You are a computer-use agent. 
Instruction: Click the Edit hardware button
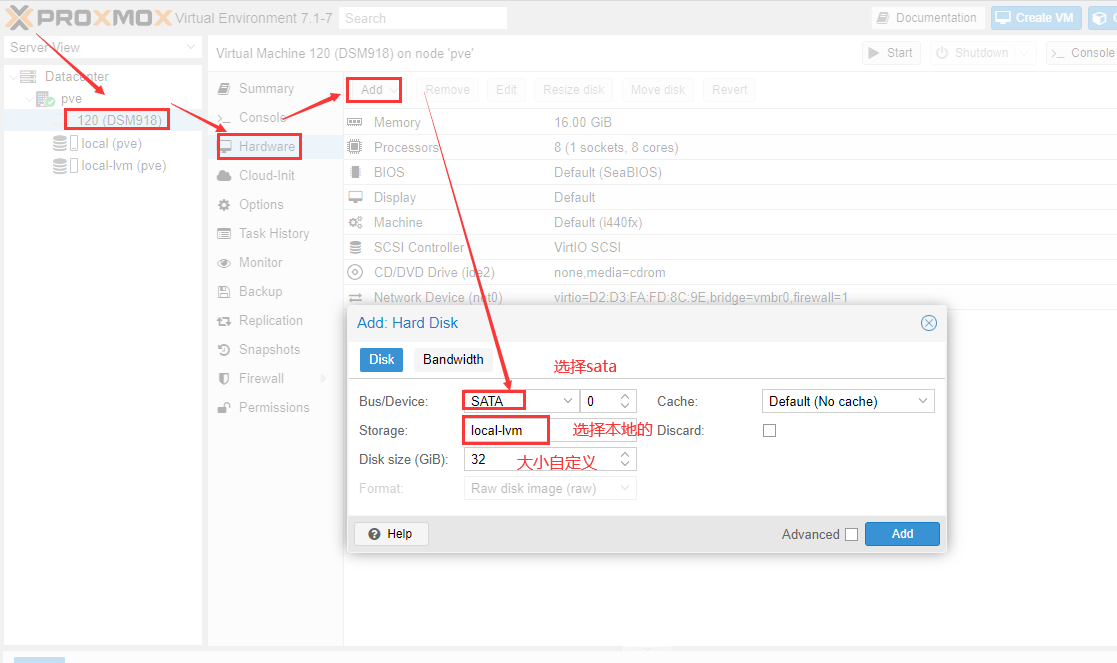(x=506, y=90)
